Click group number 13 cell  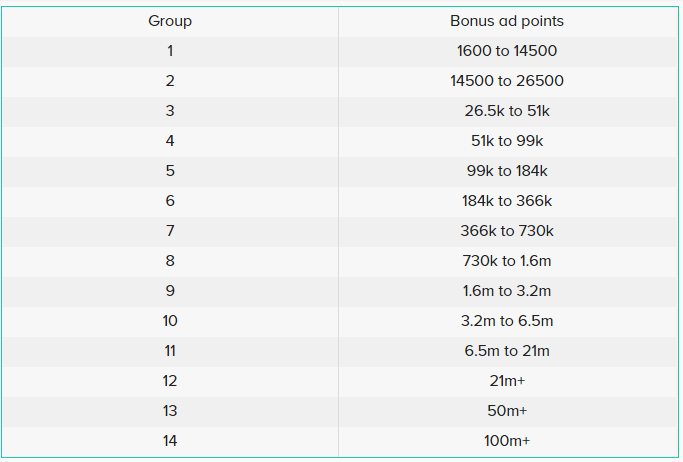170,411
